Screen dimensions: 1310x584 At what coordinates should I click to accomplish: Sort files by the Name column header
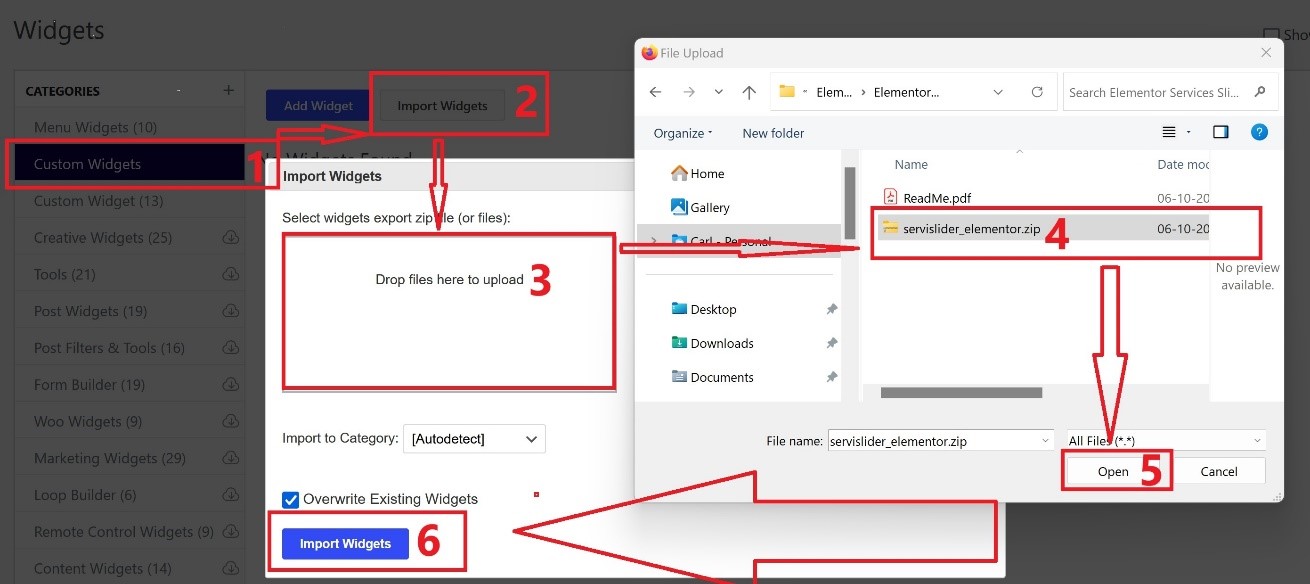pyautogui.click(x=910, y=164)
